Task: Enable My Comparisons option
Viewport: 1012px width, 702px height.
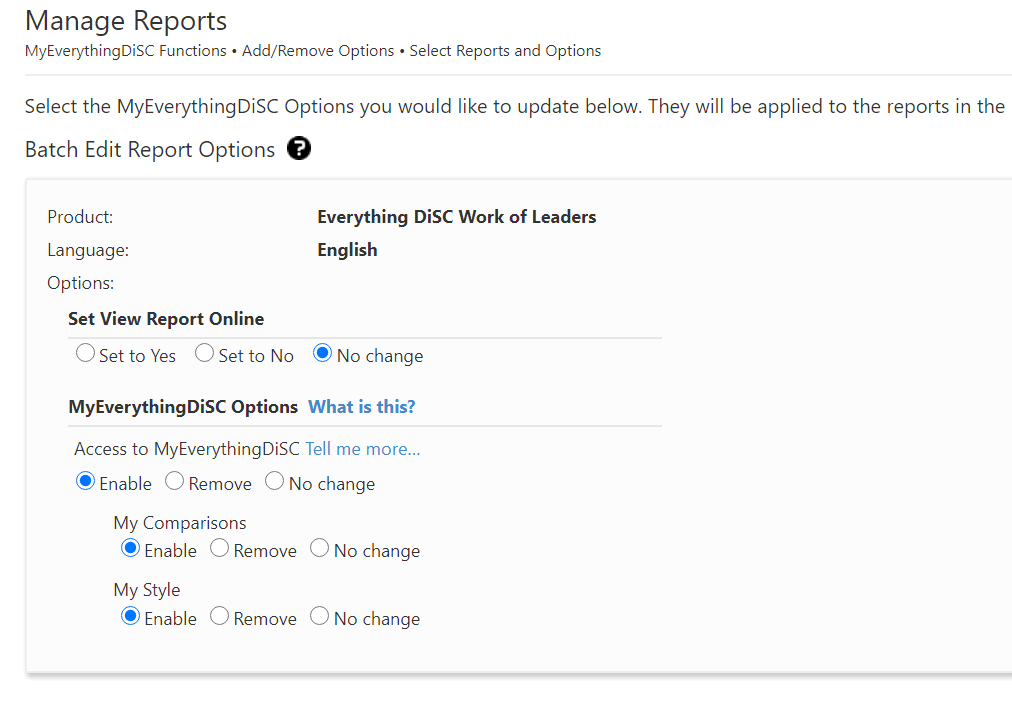Action: pyautogui.click(x=130, y=548)
